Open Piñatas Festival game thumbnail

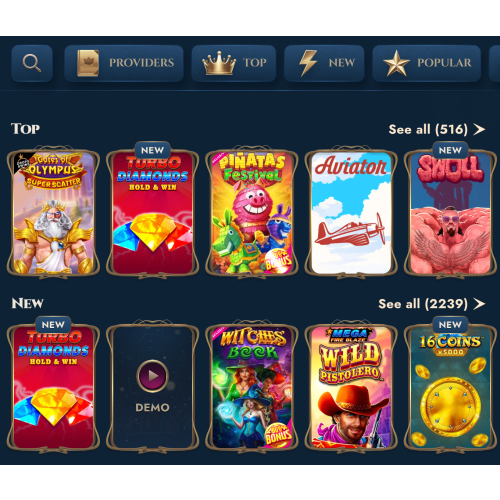coord(252,212)
